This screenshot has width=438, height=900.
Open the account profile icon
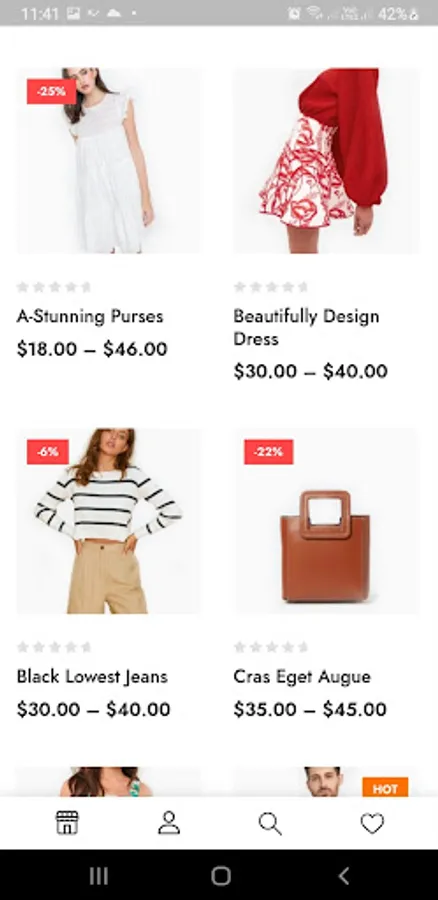point(169,823)
